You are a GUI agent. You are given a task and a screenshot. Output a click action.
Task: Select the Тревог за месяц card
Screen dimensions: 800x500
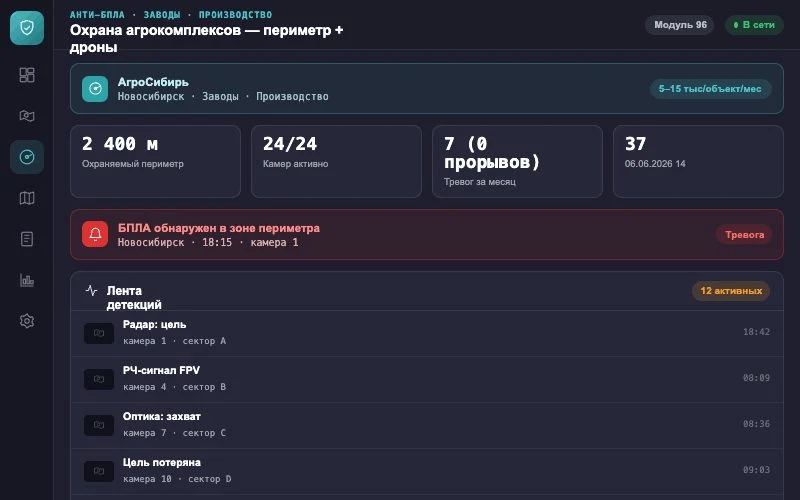[x=517, y=161]
